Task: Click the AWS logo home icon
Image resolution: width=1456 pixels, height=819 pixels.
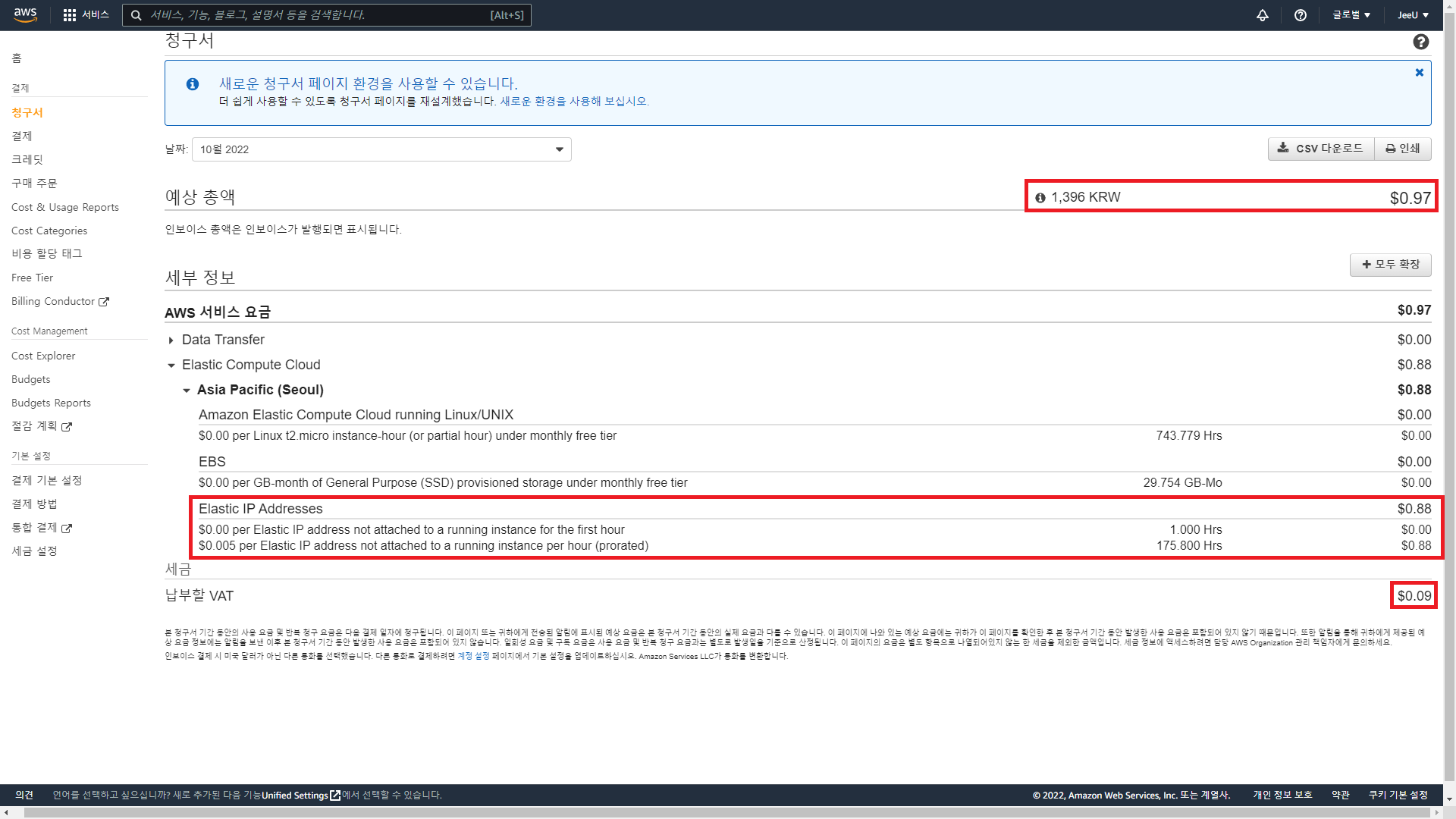Action: (25, 14)
